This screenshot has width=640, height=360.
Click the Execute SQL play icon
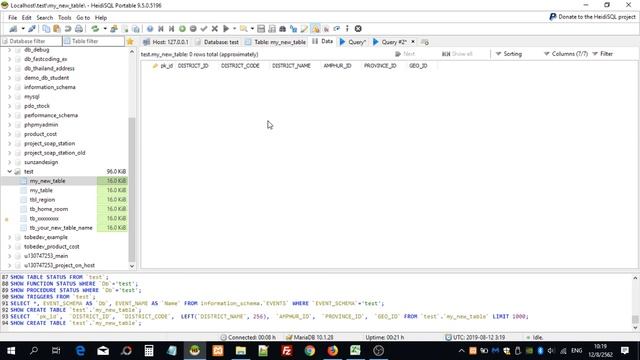(226, 29)
